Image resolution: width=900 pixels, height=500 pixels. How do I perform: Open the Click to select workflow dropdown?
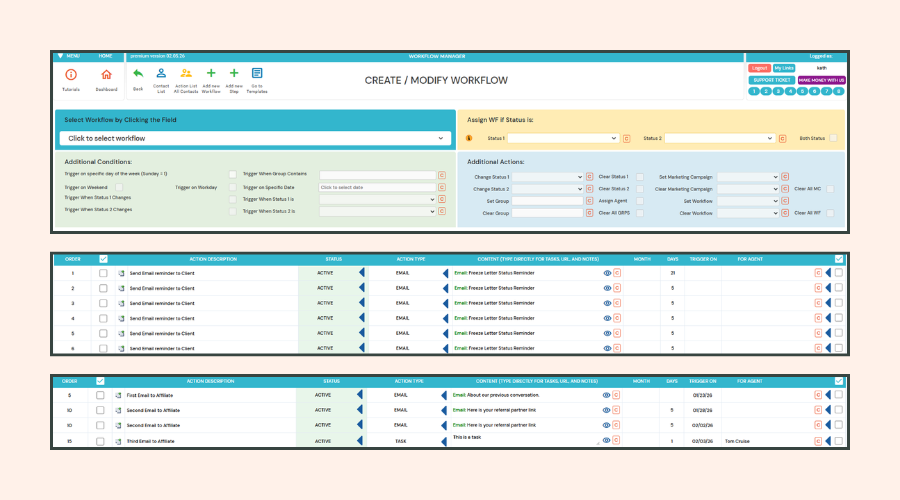(x=255, y=138)
